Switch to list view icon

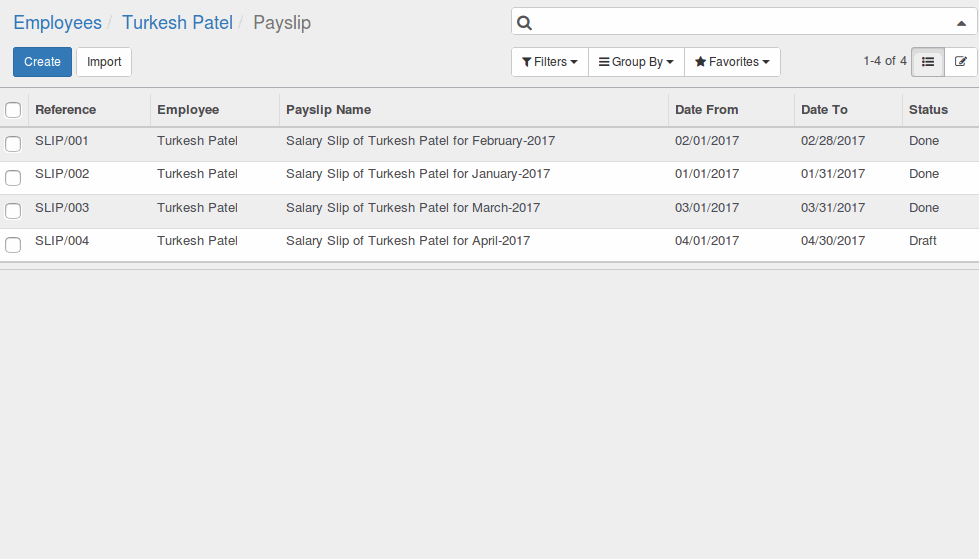tap(928, 62)
